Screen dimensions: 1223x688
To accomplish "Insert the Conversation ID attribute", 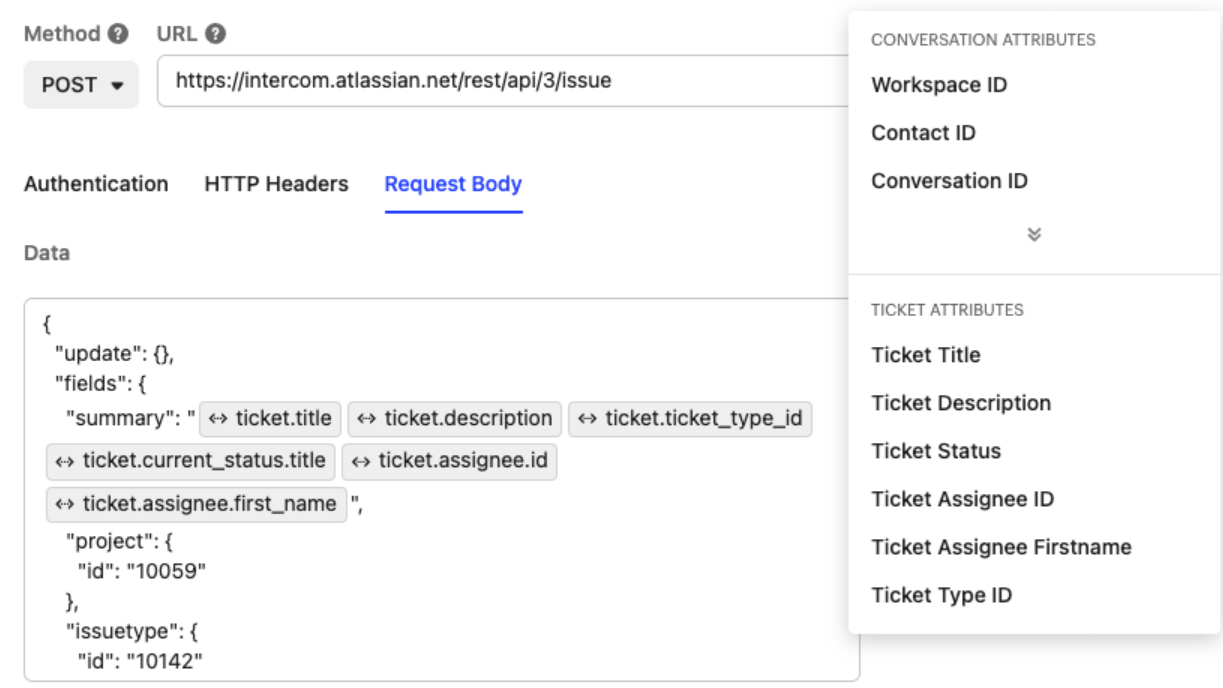I will tap(938, 181).
